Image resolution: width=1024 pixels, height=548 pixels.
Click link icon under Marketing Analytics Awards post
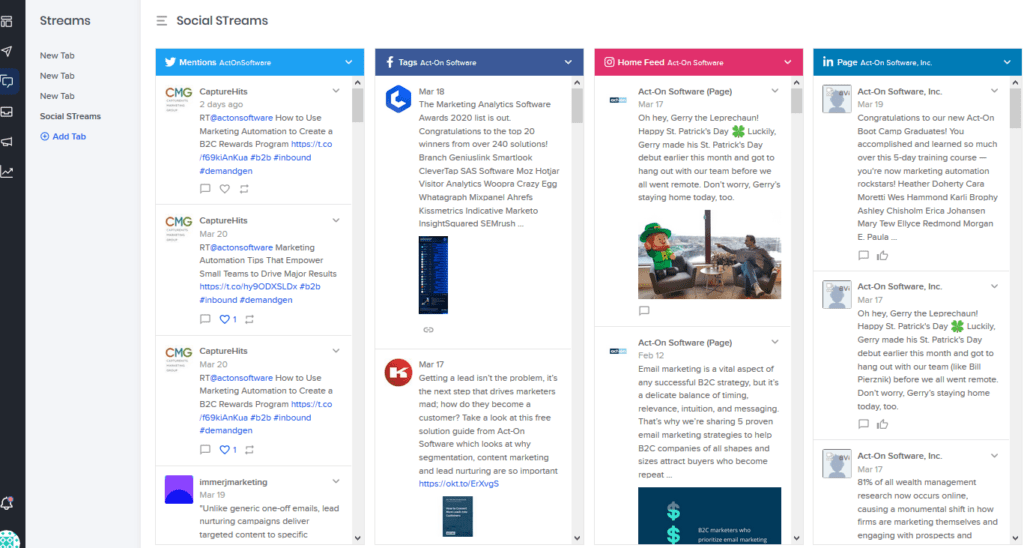pos(428,330)
